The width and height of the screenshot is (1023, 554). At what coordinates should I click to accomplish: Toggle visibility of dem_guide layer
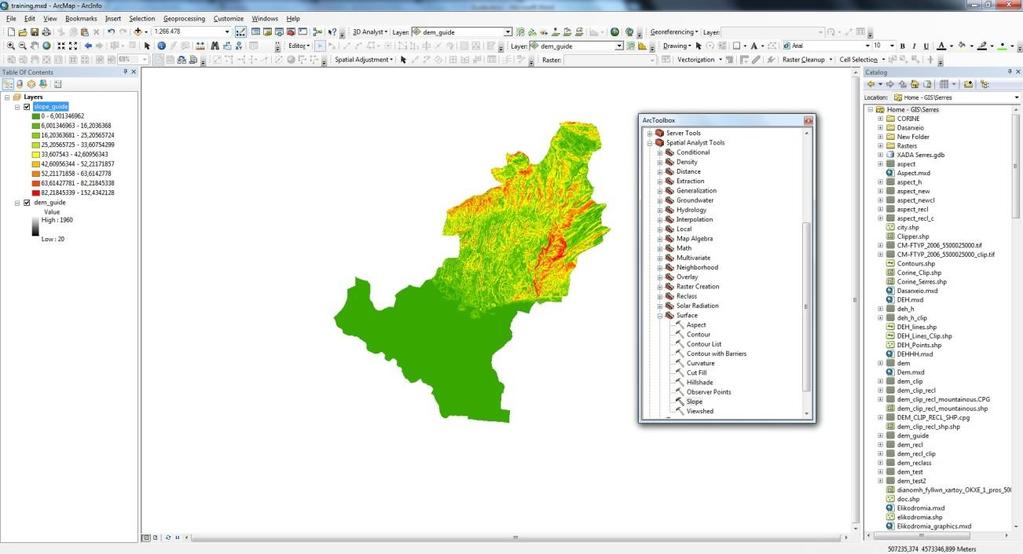(x=27, y=203)
